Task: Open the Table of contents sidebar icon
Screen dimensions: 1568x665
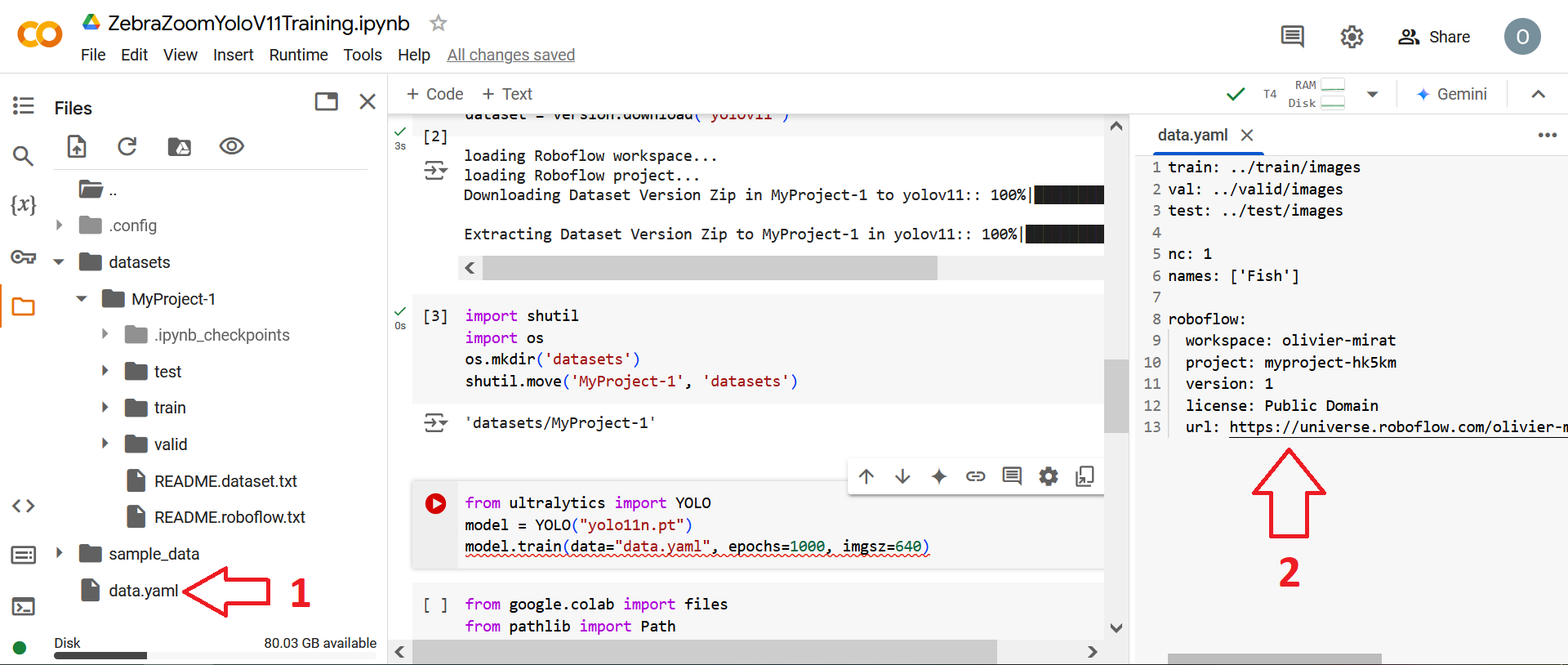Action: pos(23,105)
